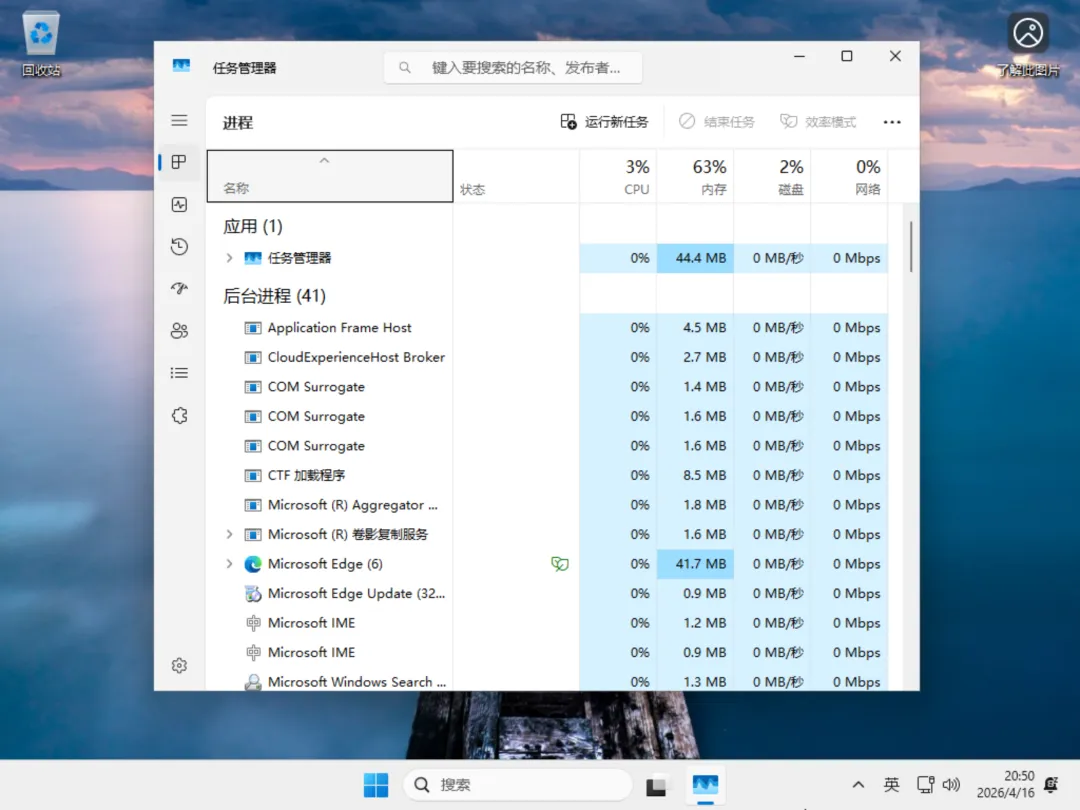Screen dimensions: 1080x810
Task: Expand the Microsoft Edge (6) process group
Action: coord(229,563)
